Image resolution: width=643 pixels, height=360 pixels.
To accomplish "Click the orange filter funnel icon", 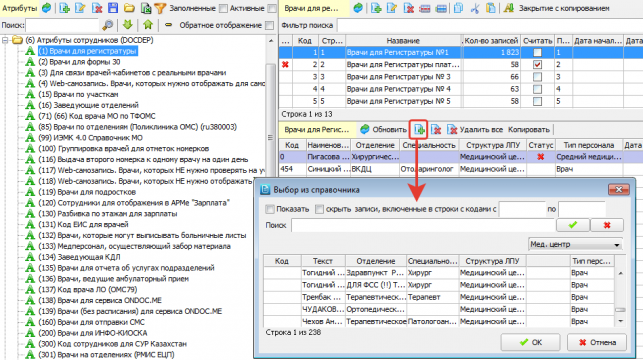I will coord(160,8).
